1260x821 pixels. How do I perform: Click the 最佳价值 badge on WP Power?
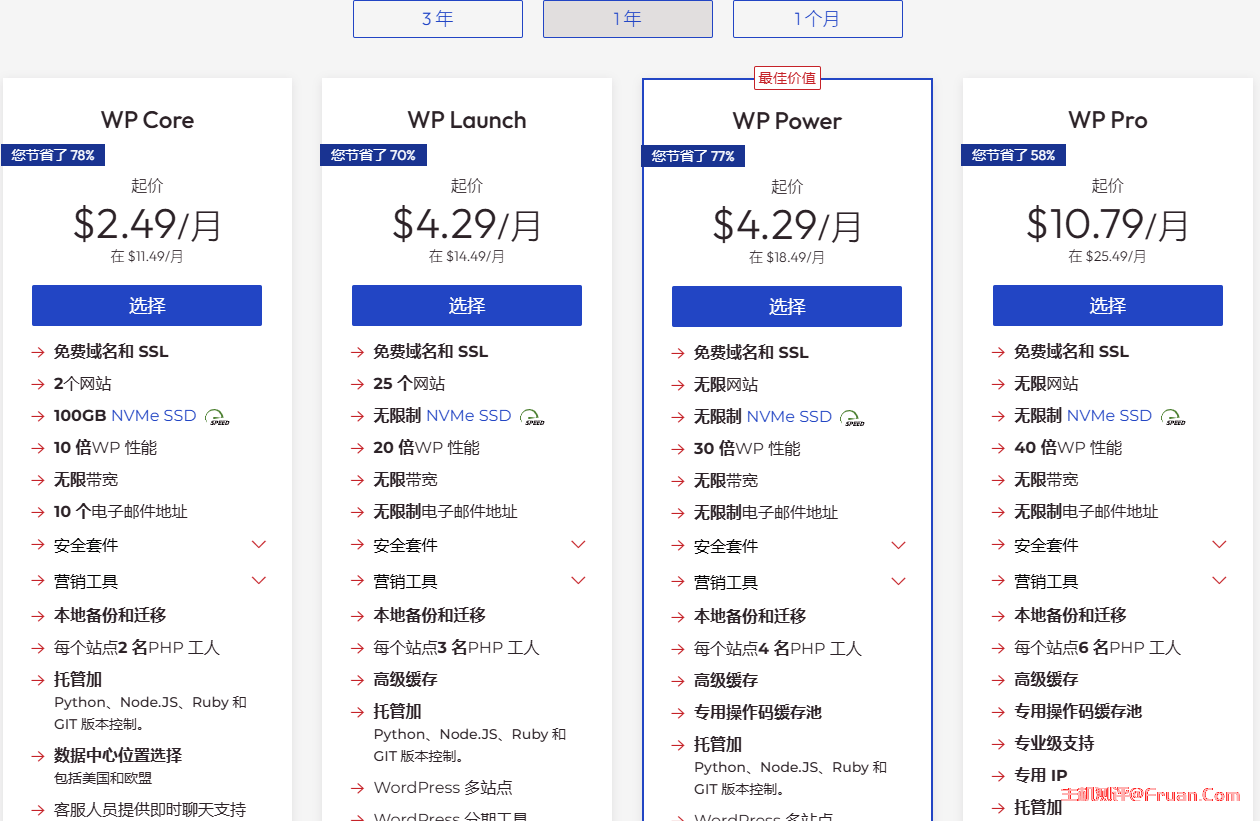[x=787, y=78]
